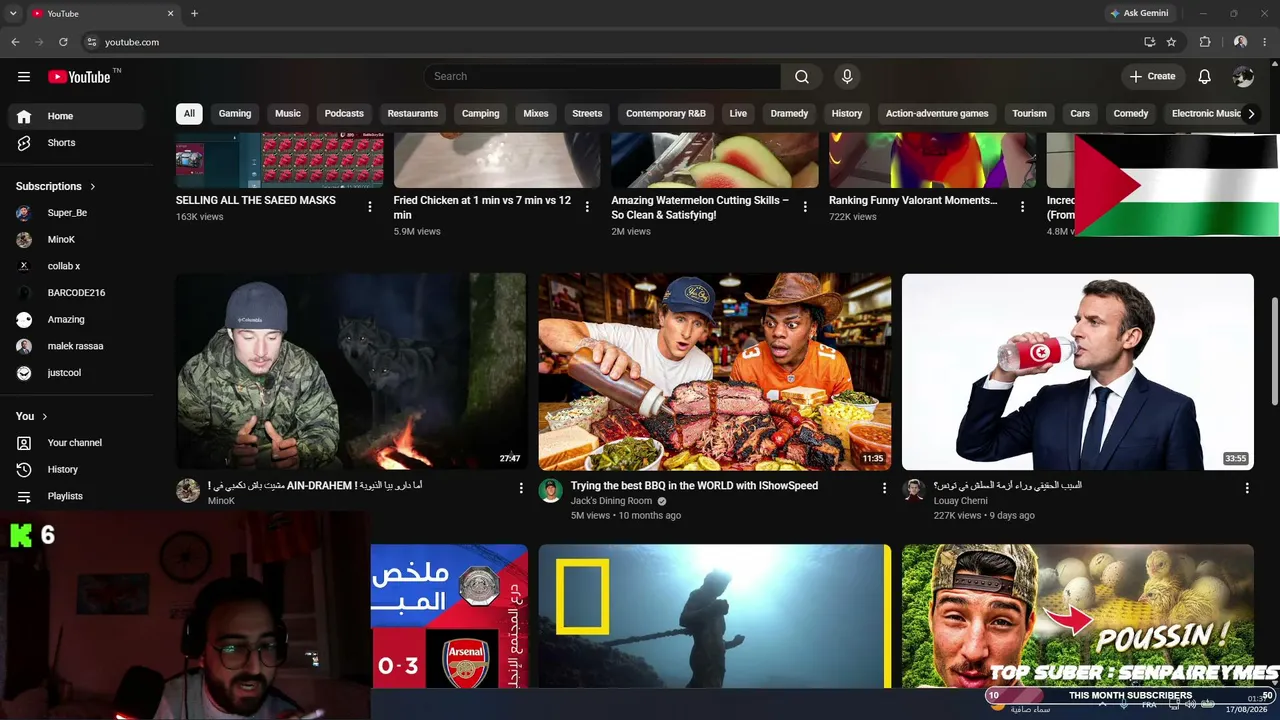This screenshot has height=720, width=1280.
Task: Open the Louay Cherni channel name
Action: [x=961, y=501]
